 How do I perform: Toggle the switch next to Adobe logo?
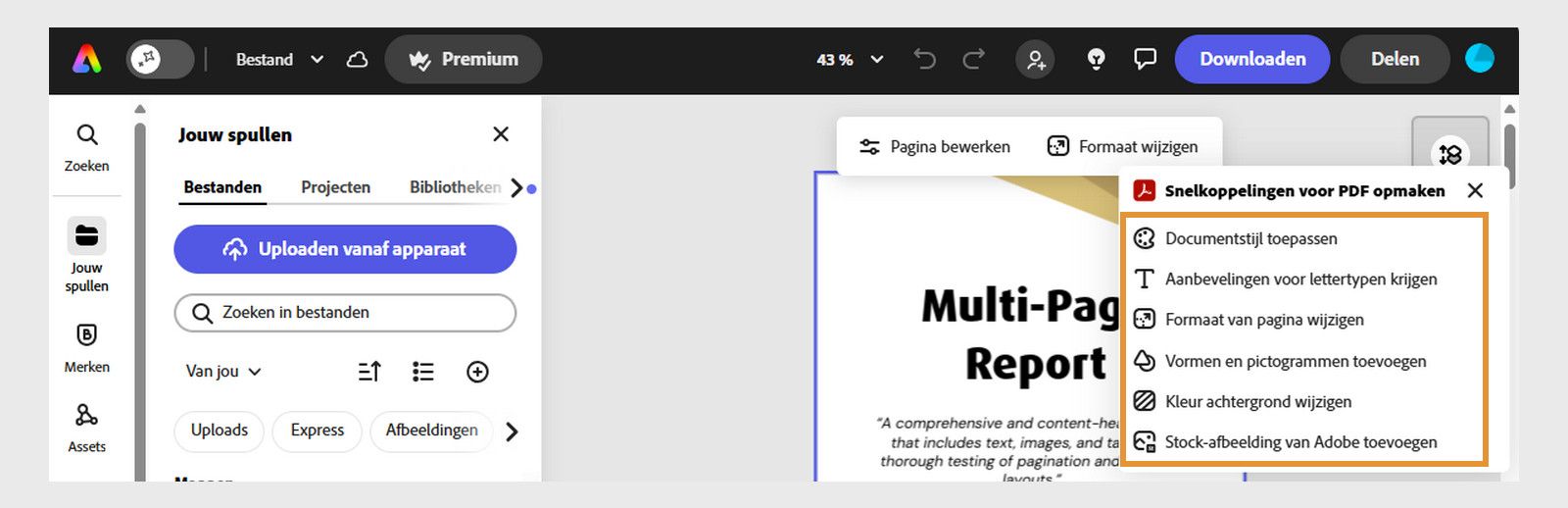tap(160, 60)
